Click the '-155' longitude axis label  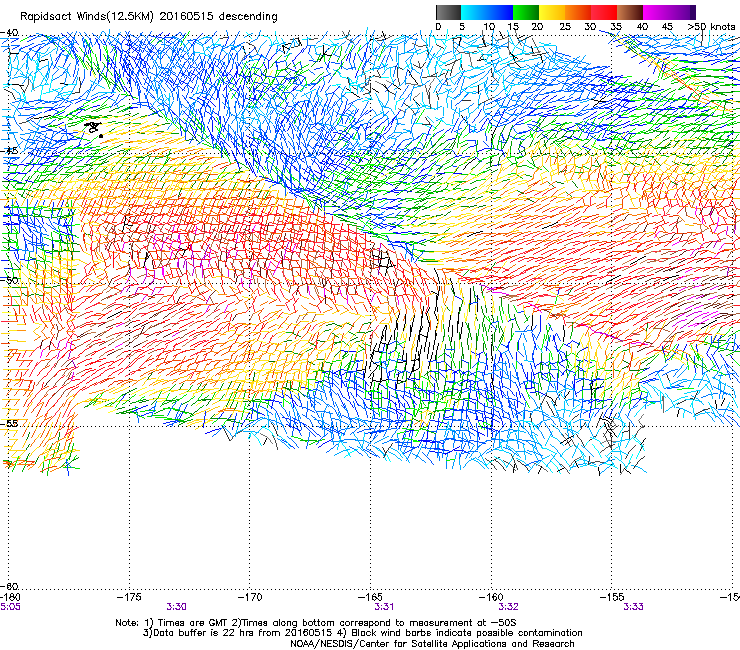click(x=612, y=598)
